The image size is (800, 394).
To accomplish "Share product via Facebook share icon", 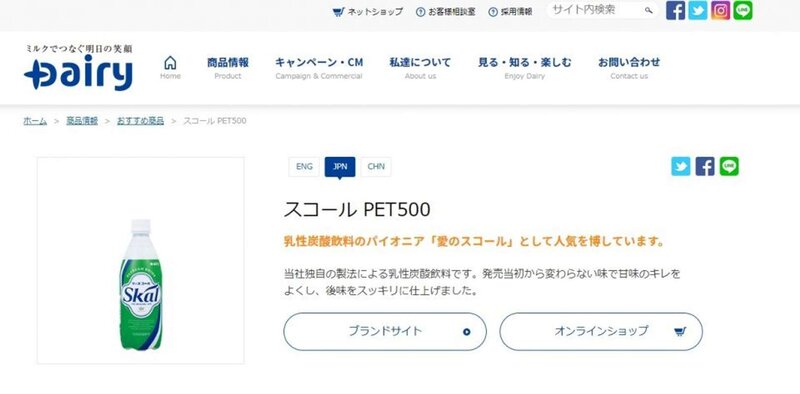I will click(x=705, y=166).
